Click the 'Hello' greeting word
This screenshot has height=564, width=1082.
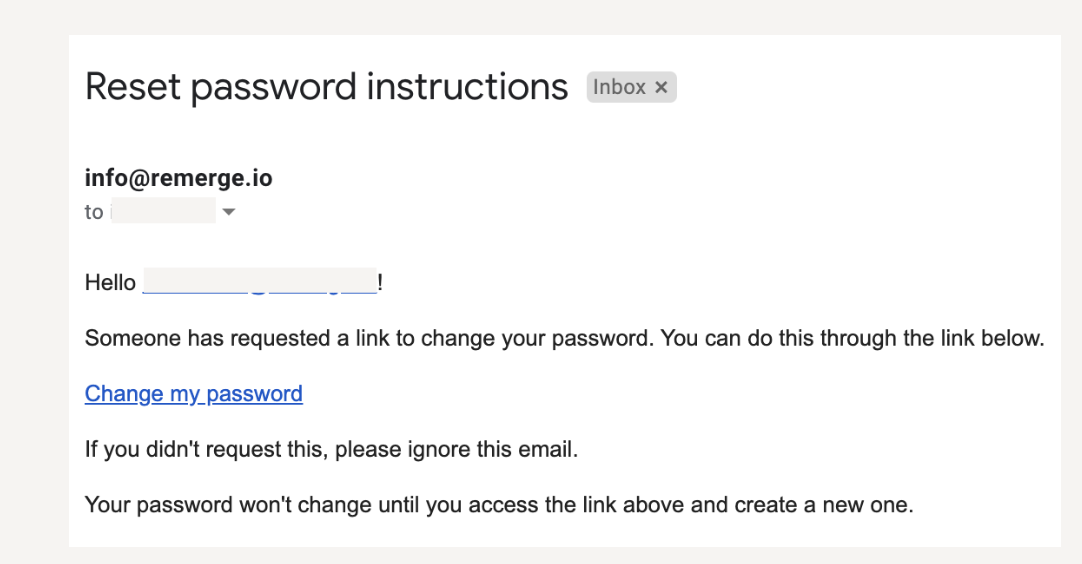point(110,283)
